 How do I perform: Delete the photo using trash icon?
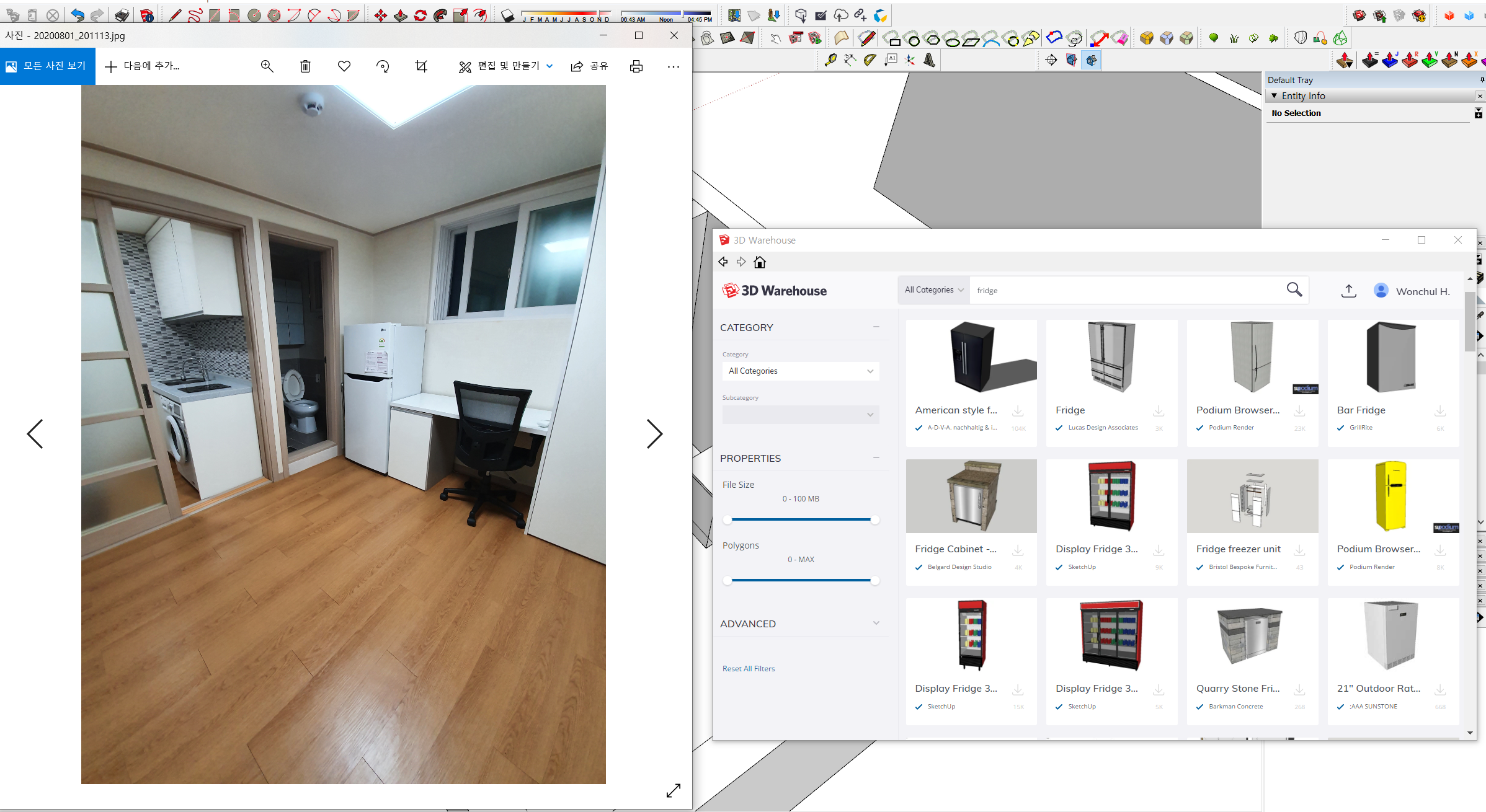[x=305, y=66]
